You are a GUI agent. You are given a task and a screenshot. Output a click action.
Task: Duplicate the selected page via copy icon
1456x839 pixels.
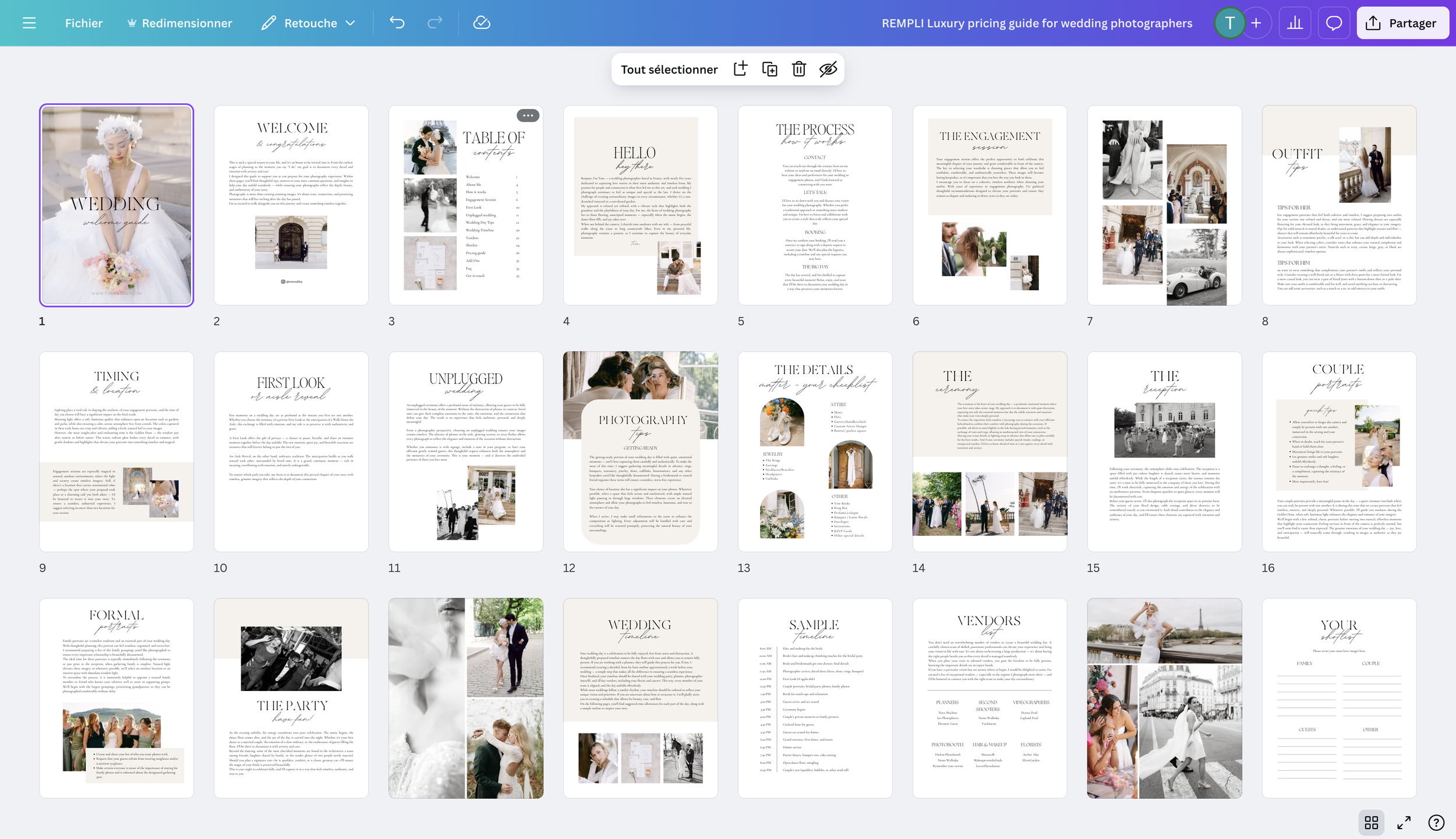click(770, 69)
